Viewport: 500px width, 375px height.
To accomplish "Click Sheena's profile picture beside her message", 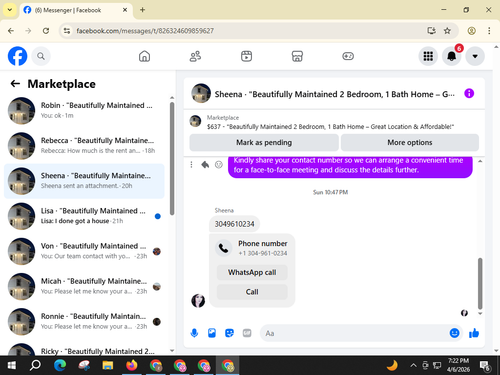I will pyautogui.click(x=198, y=300).
